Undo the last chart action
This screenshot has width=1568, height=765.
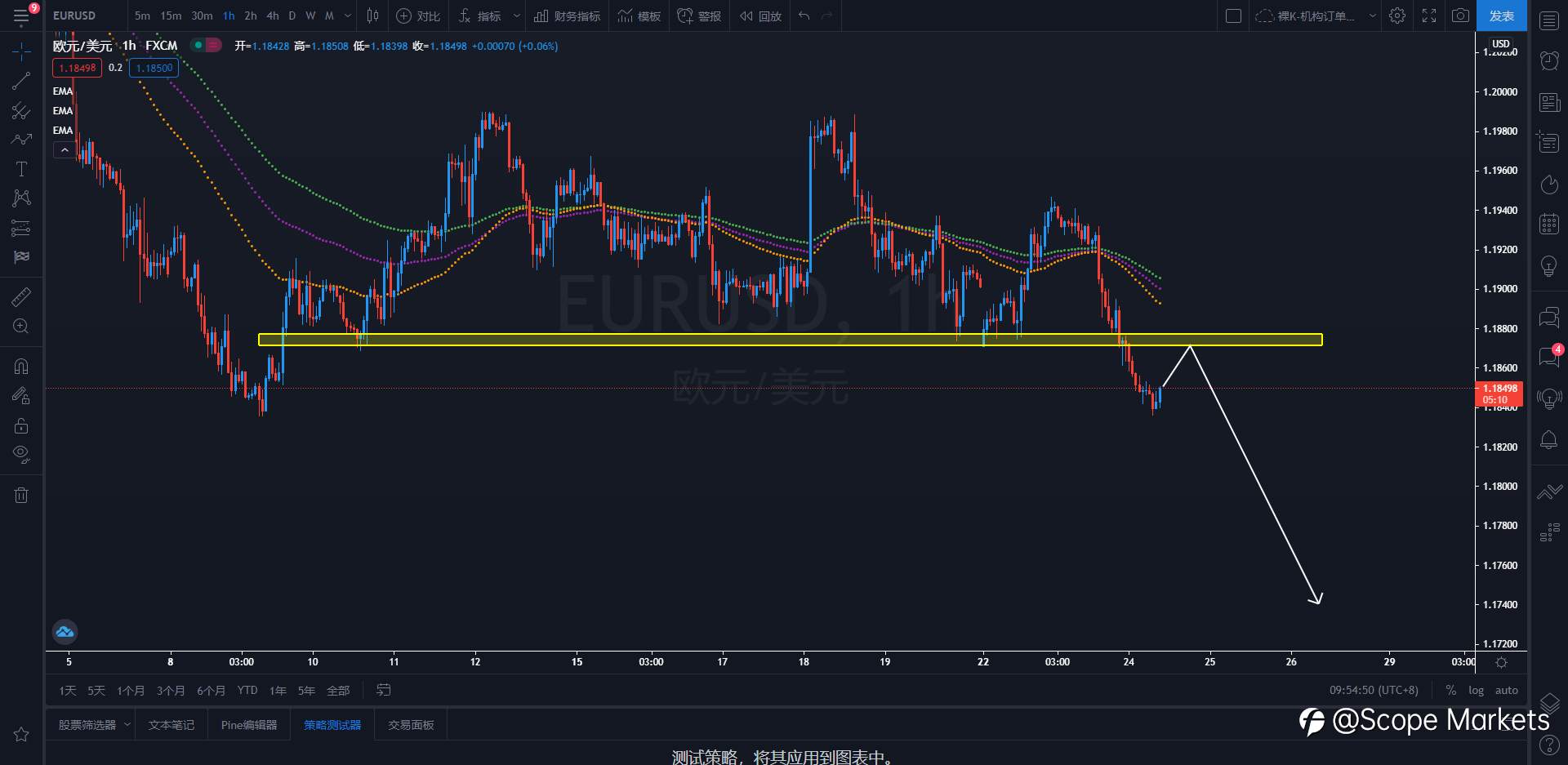[804, 16]
